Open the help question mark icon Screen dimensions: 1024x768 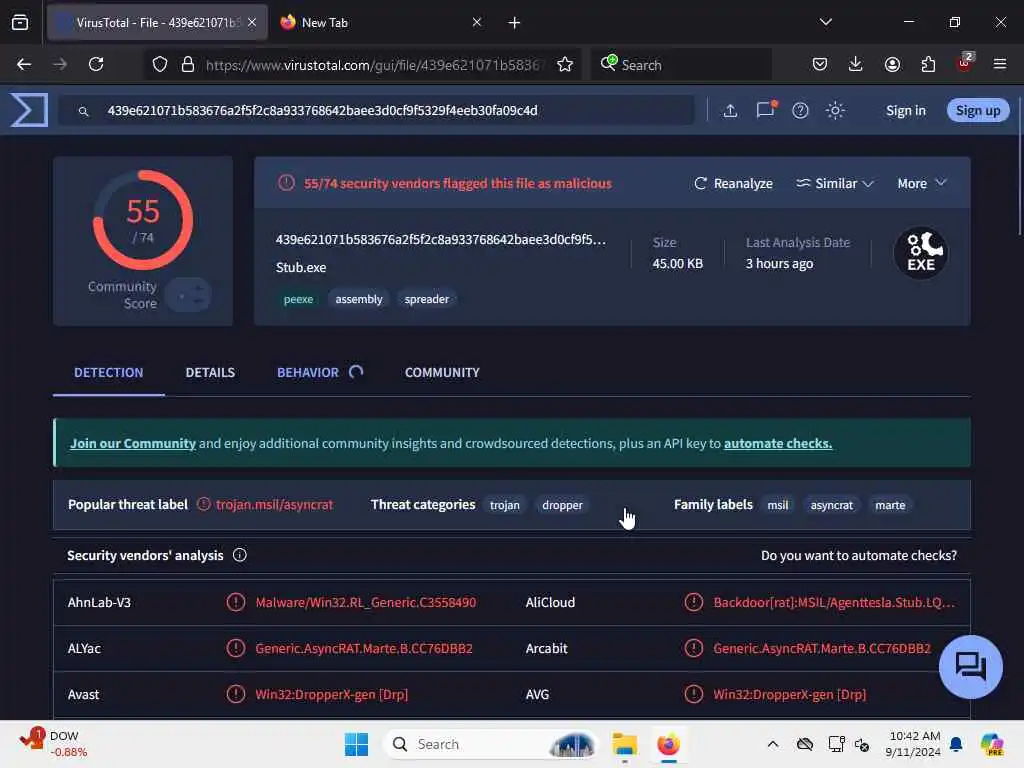coord(800,110)
